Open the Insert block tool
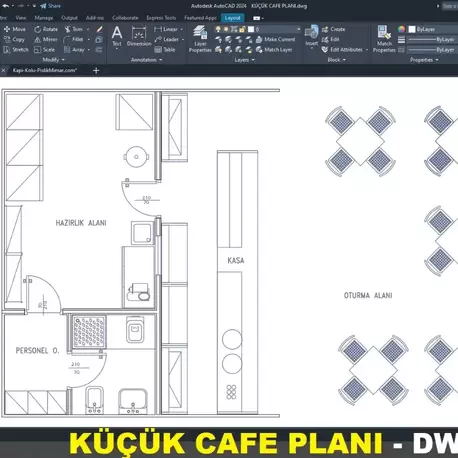458x458 pixels. [x=311, y=36]
